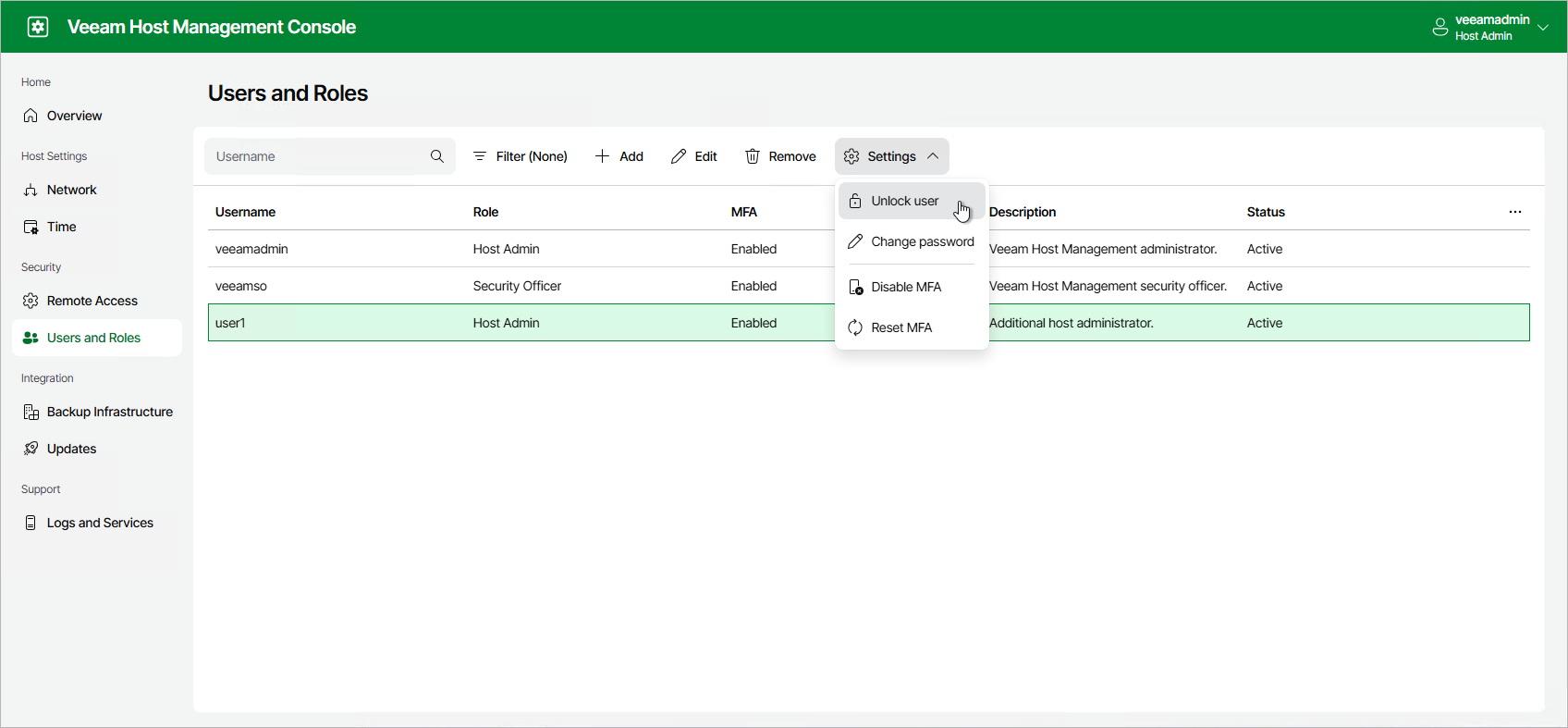Click Enabled MFA cell for user1
1568x728 pixels.
pos(753,323)
